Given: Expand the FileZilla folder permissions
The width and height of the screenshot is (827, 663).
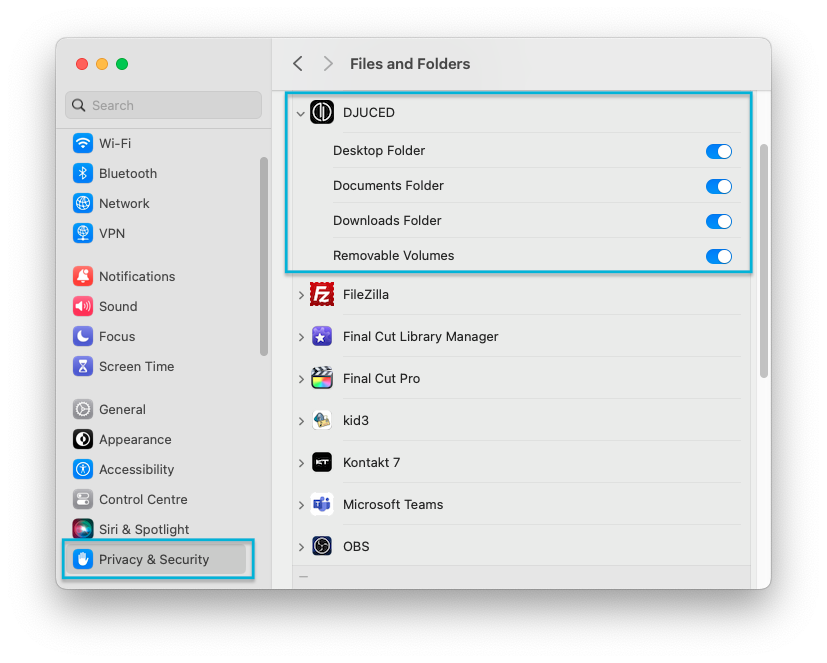Looking at the screenshot, I should point(301,295).
